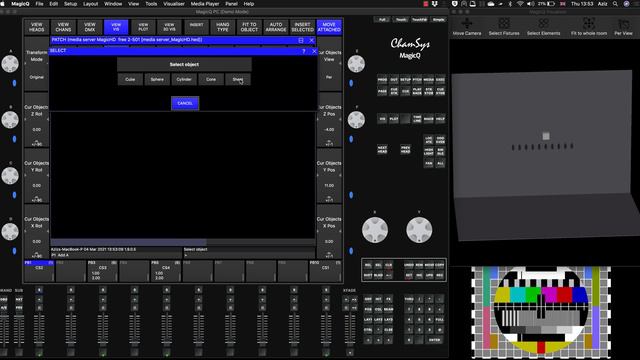The height and width of the screenshot is (360, 640).
Task: Click AUTO ARRANGE soft button
Action: click(x=276, y=27)
